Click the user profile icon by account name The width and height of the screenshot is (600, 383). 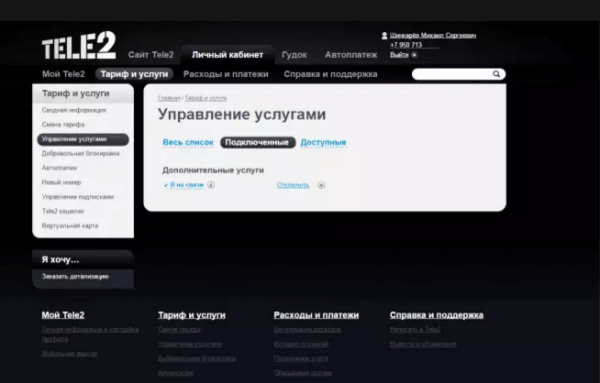tap(384, 36)
